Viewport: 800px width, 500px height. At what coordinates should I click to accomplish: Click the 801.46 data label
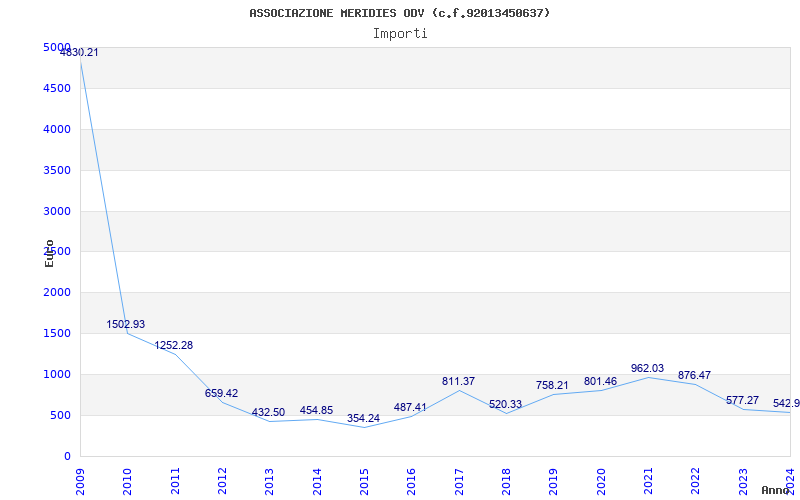tap(600, 381)
